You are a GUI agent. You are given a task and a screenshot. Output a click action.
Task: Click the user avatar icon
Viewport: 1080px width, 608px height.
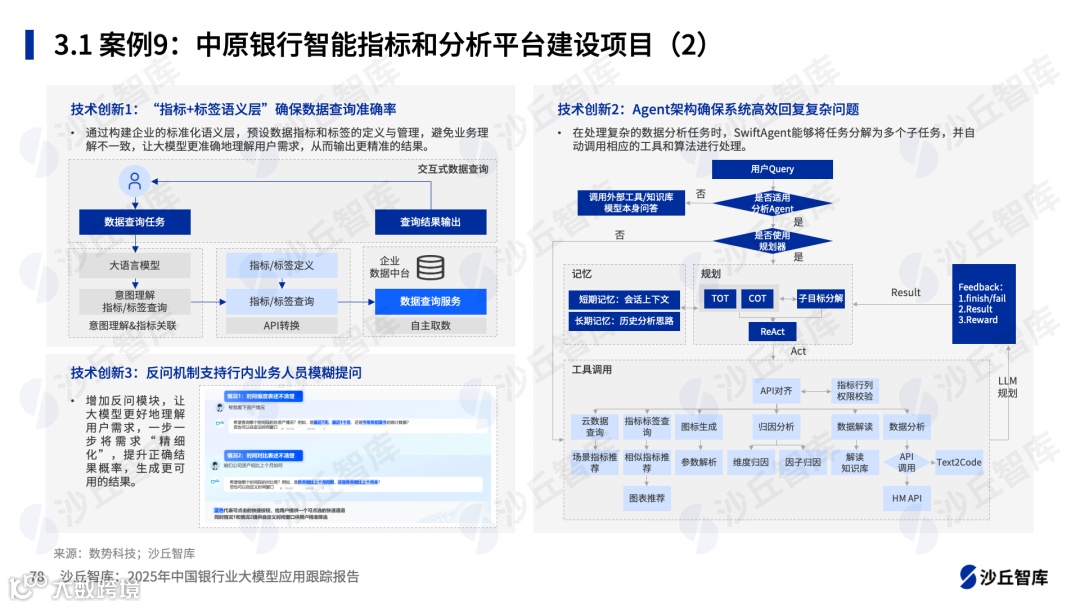[x=135, y=181]
